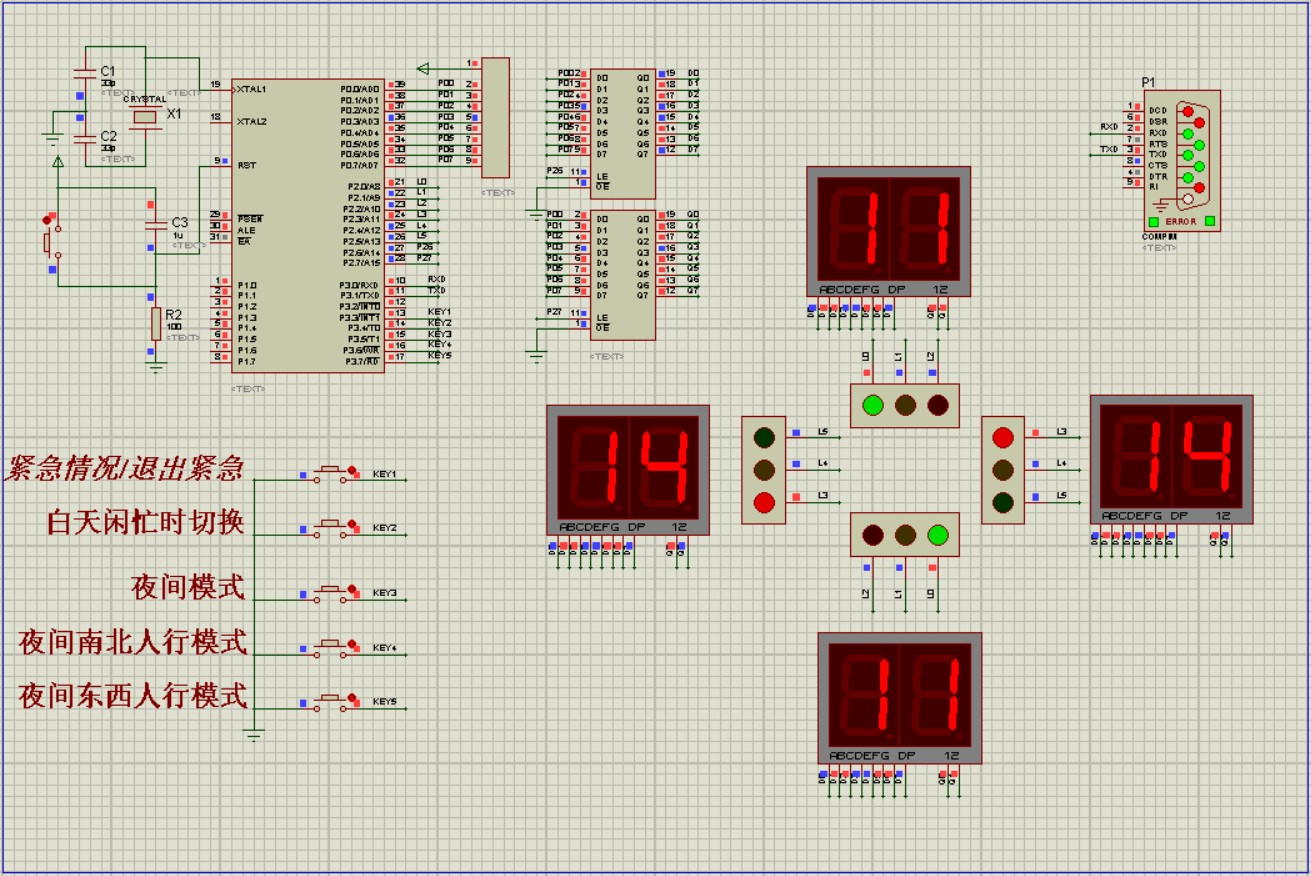Click the P1 reference label above COMPIM

pyautogui.click(x=1148, y=82)
